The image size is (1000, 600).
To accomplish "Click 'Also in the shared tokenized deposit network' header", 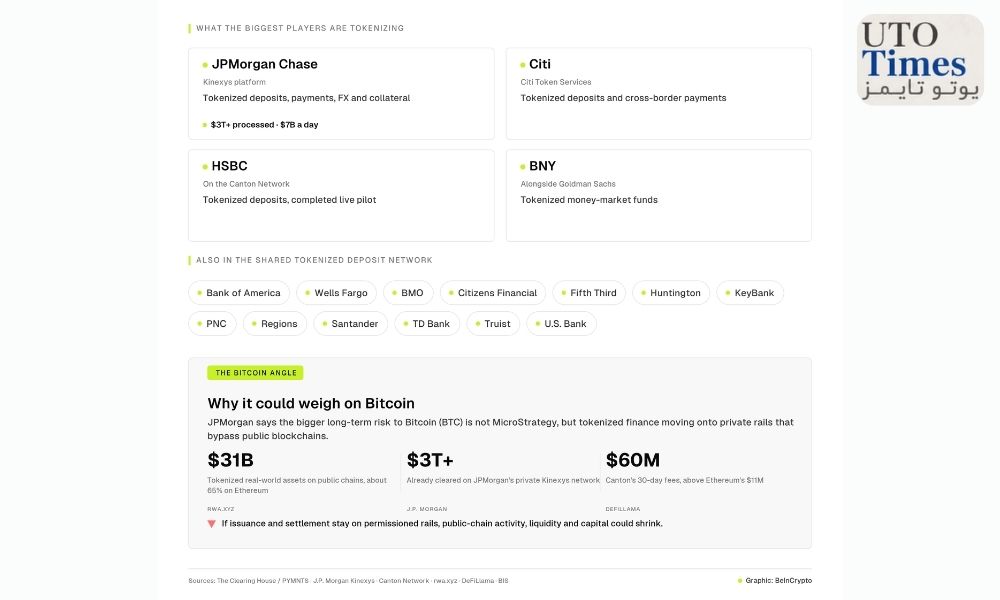I will click(314, 260).
